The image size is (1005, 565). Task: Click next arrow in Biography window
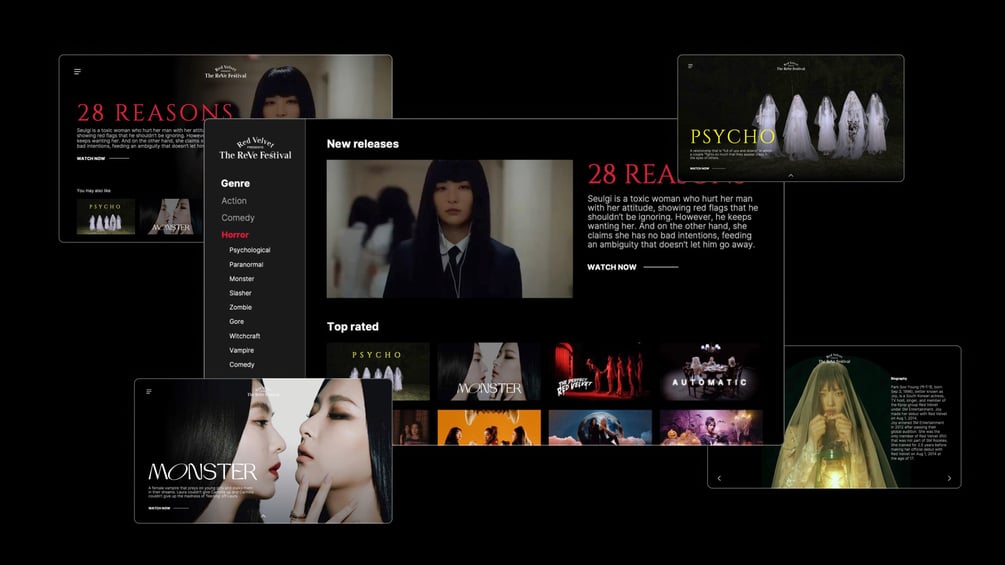point(949,478)
